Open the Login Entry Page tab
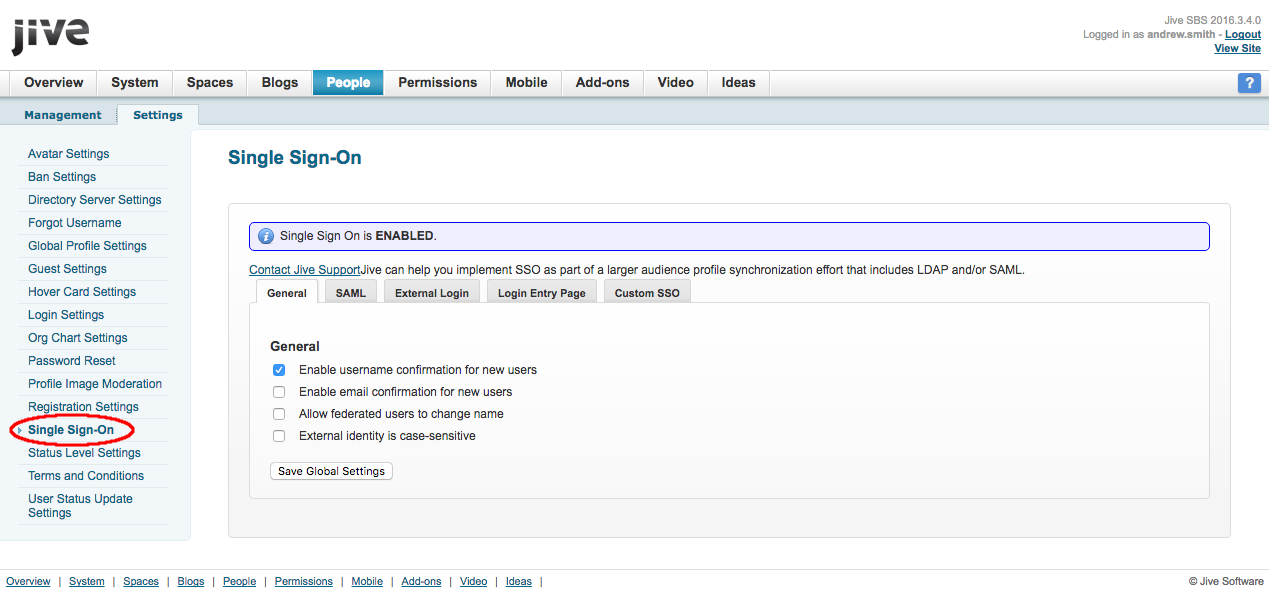Viewport: 1269px width, 597px height. tap(542, 292)
